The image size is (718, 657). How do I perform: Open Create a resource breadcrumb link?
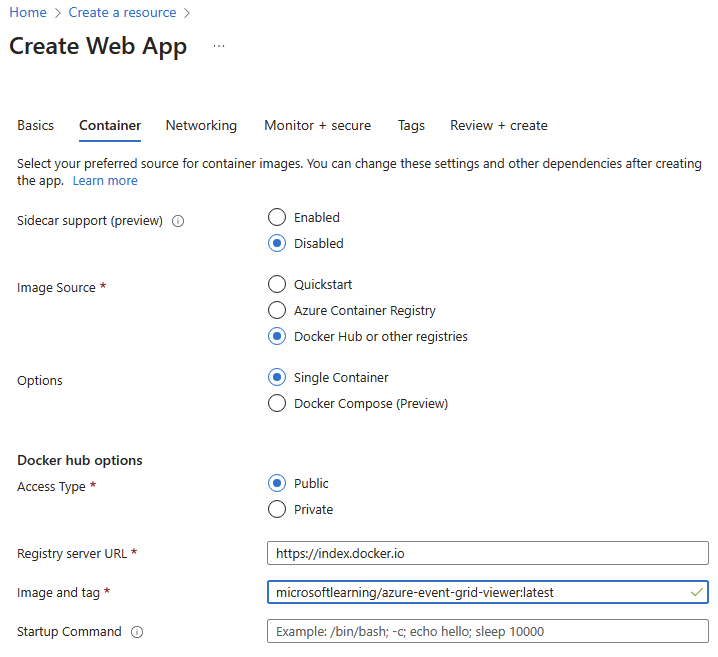point(122,12)
